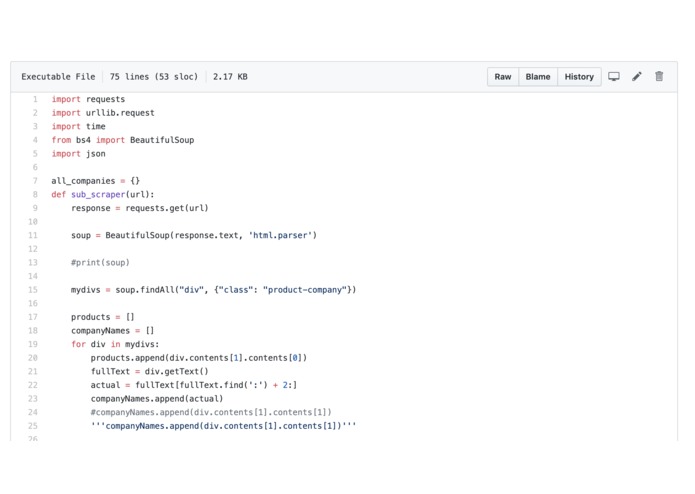Click 'companyNames.append(actual)' line
Image resolution: width=695 pixels, height=494 pixels.
[x=157, y=399]
